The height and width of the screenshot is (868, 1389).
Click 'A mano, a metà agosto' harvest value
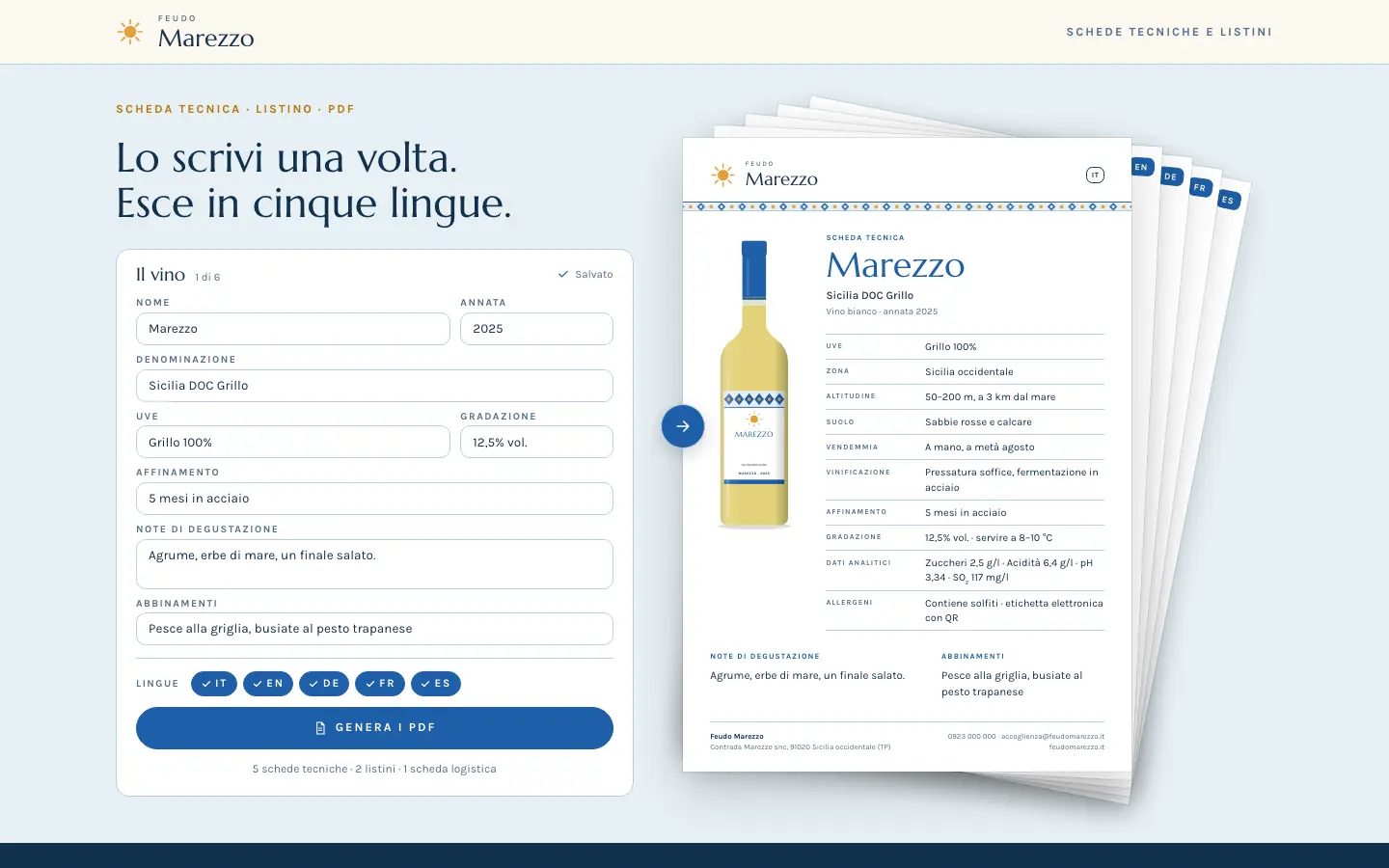click(980, 448)
